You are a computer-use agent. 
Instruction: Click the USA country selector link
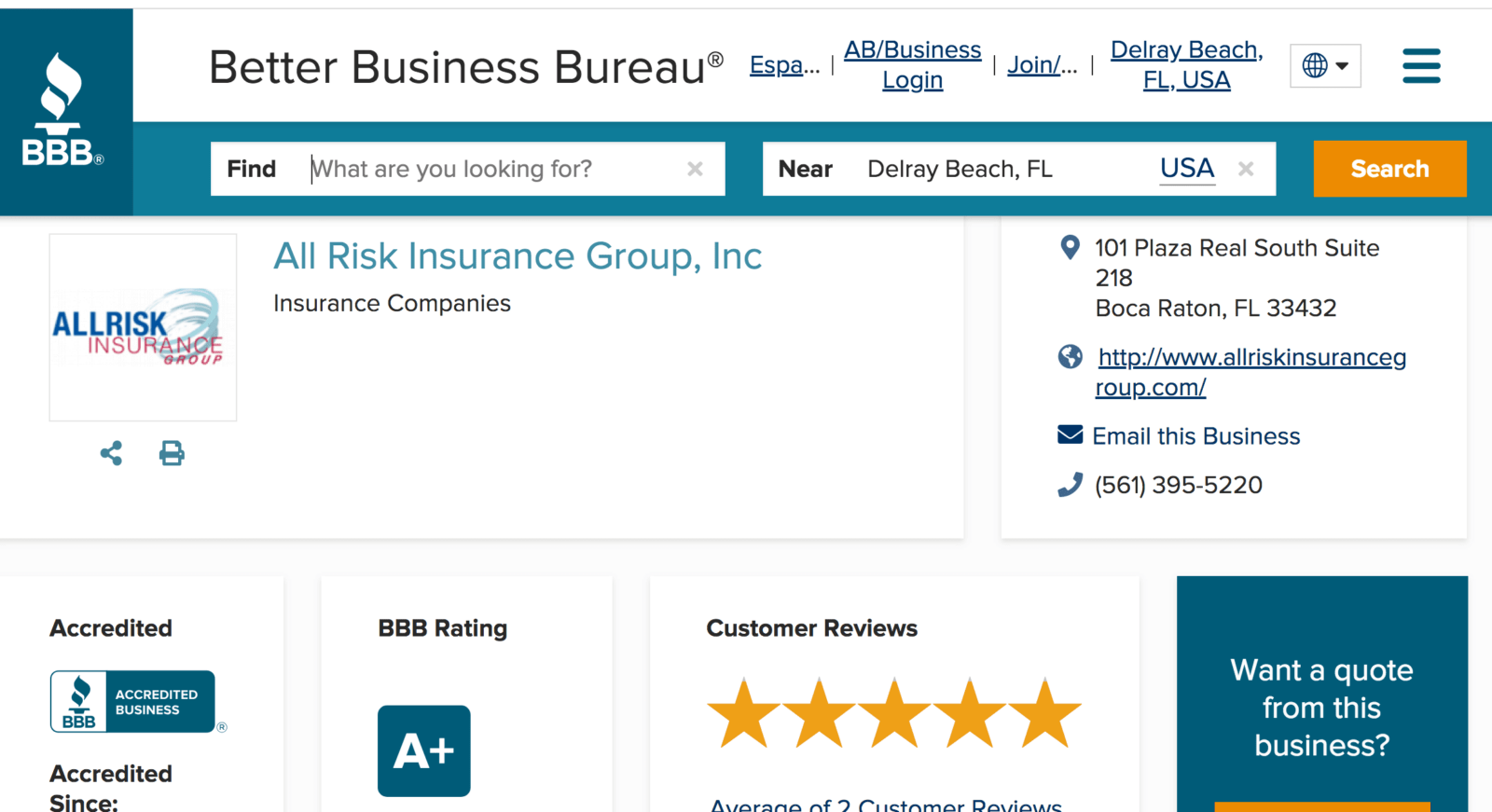click(1187, 169)
